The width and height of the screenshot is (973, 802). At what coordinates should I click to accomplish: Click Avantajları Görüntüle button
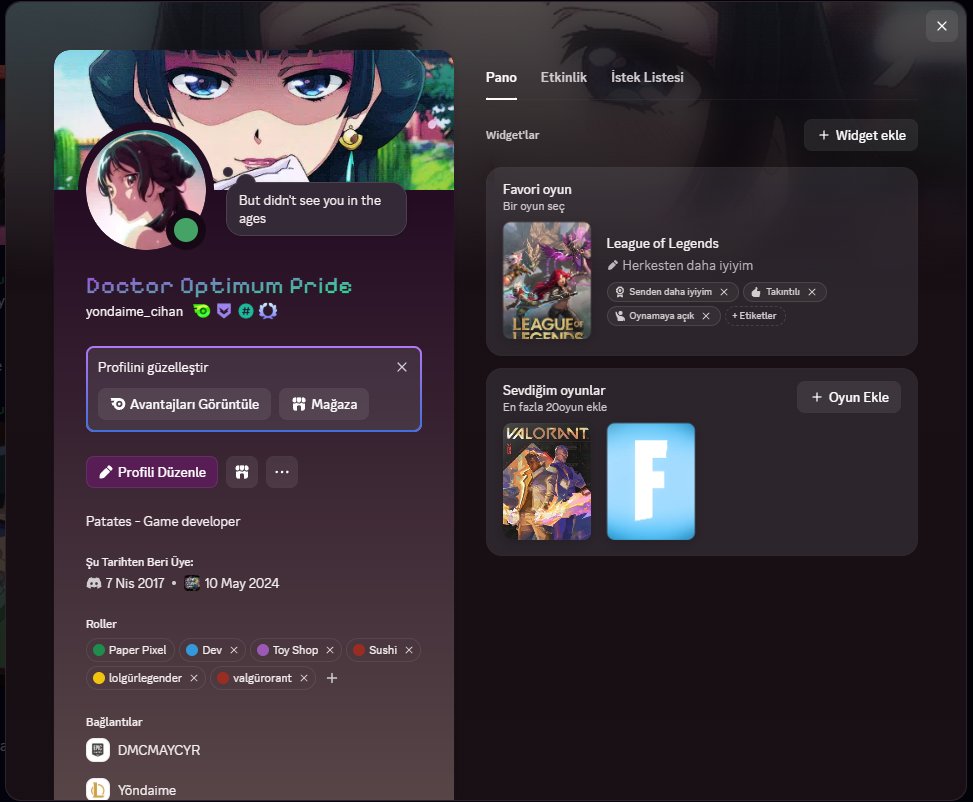pos(184,404)
